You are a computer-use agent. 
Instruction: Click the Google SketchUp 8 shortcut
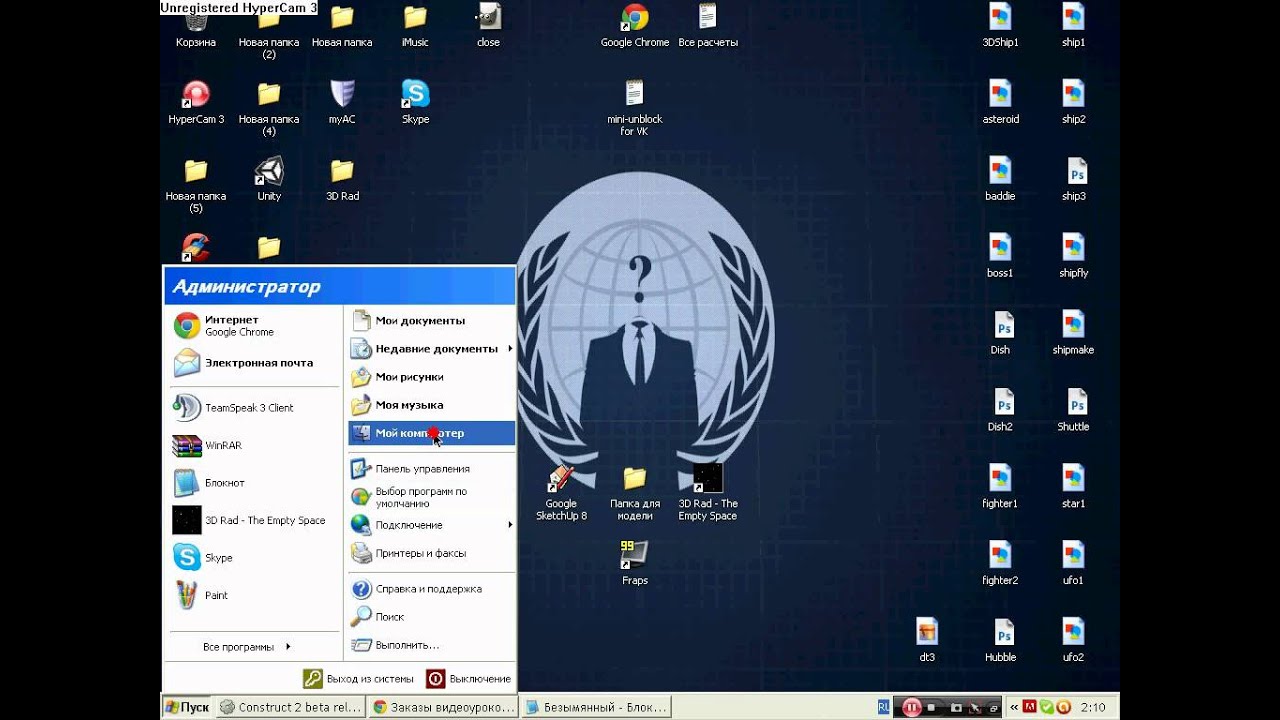(561, 493)
